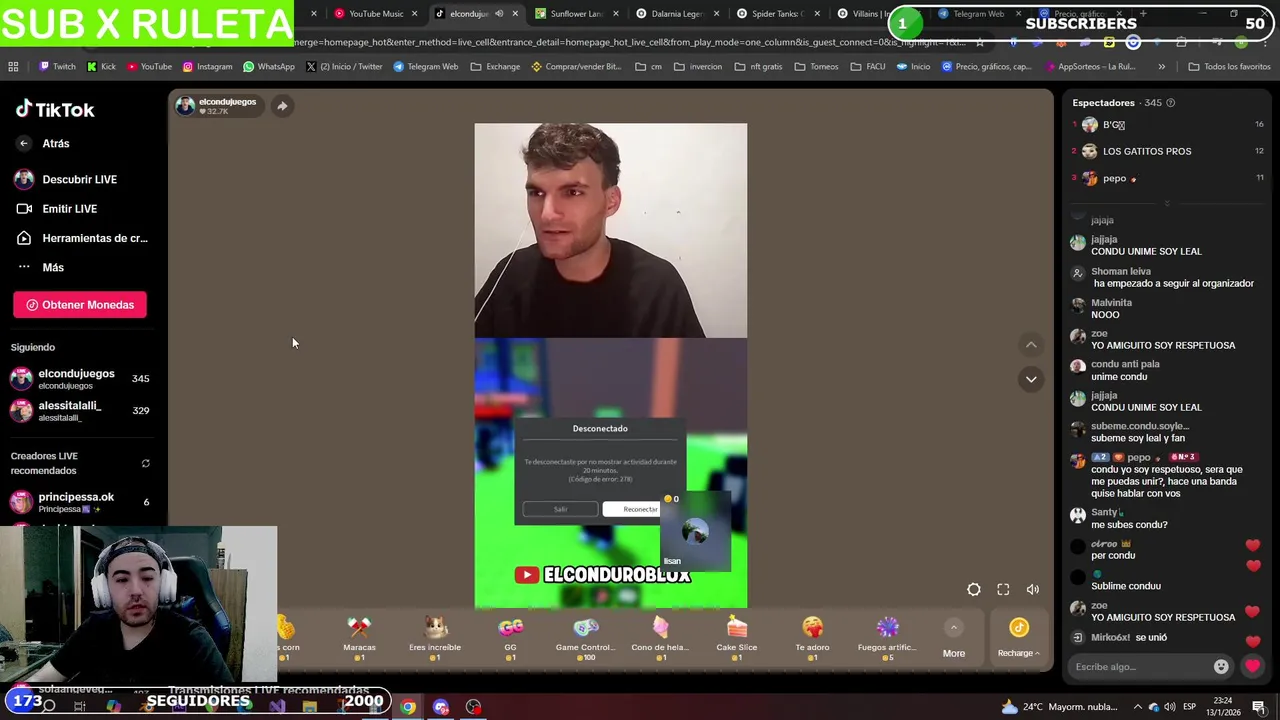The width and height of the screenshot is (1280, 720).
Task: Go to the previous live with up chevron
Action: point(1031,345)
